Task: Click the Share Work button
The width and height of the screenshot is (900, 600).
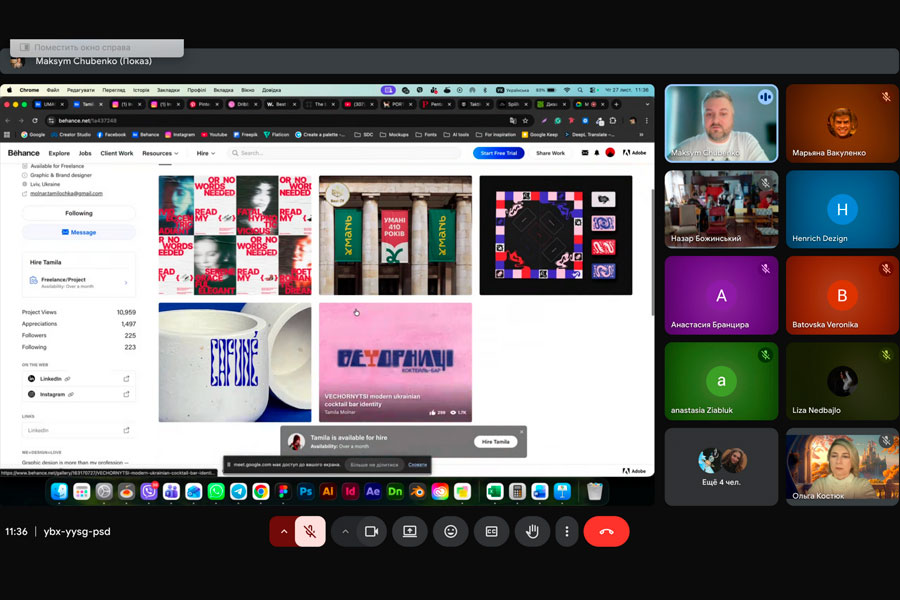Action: (550, 153)
